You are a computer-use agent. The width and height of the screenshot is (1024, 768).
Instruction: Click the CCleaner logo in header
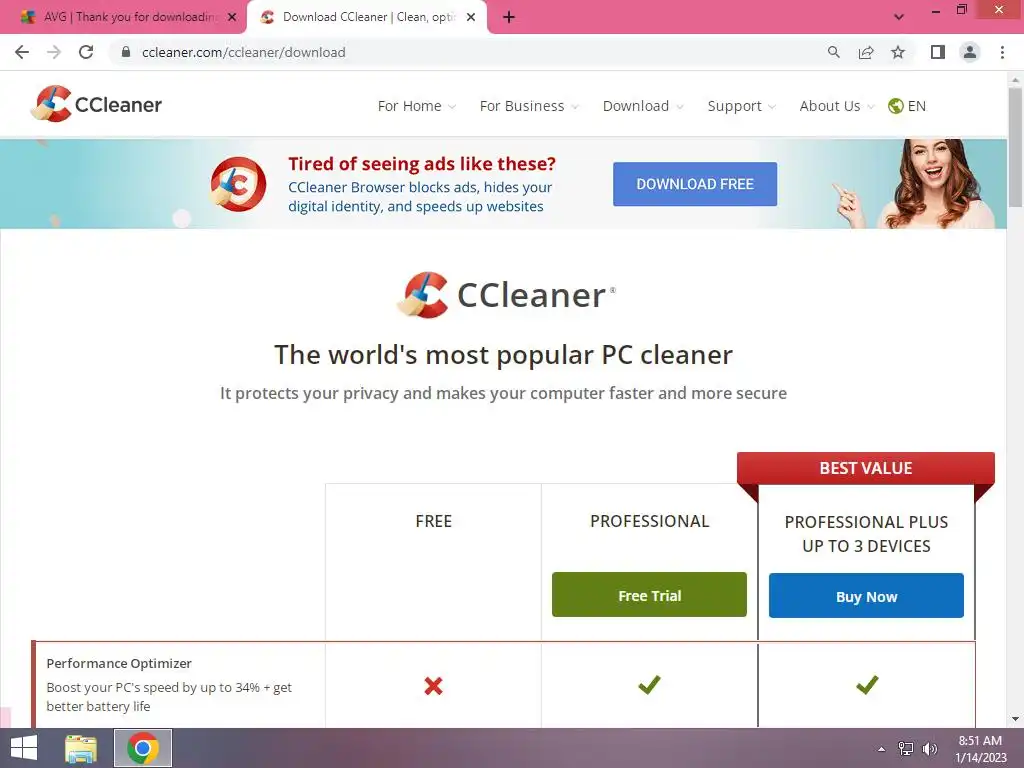[96, 104]
